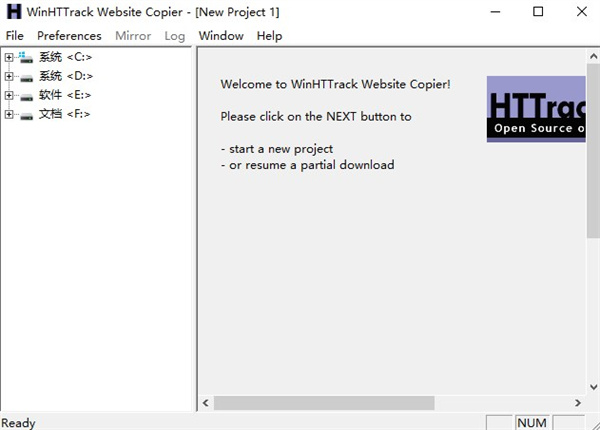Open the Window menu
Screen dimensions: 600x430
coord(221,36)
